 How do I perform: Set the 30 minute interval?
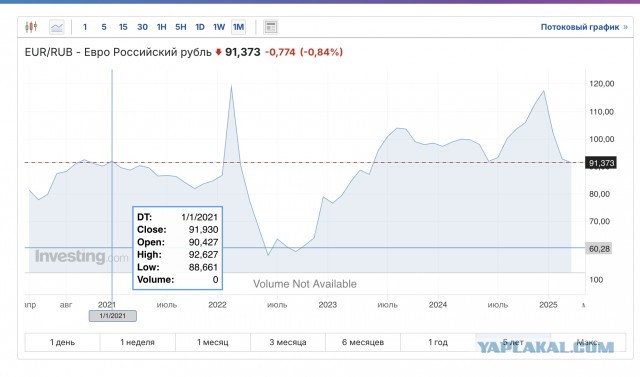click(x=142, y=27)
